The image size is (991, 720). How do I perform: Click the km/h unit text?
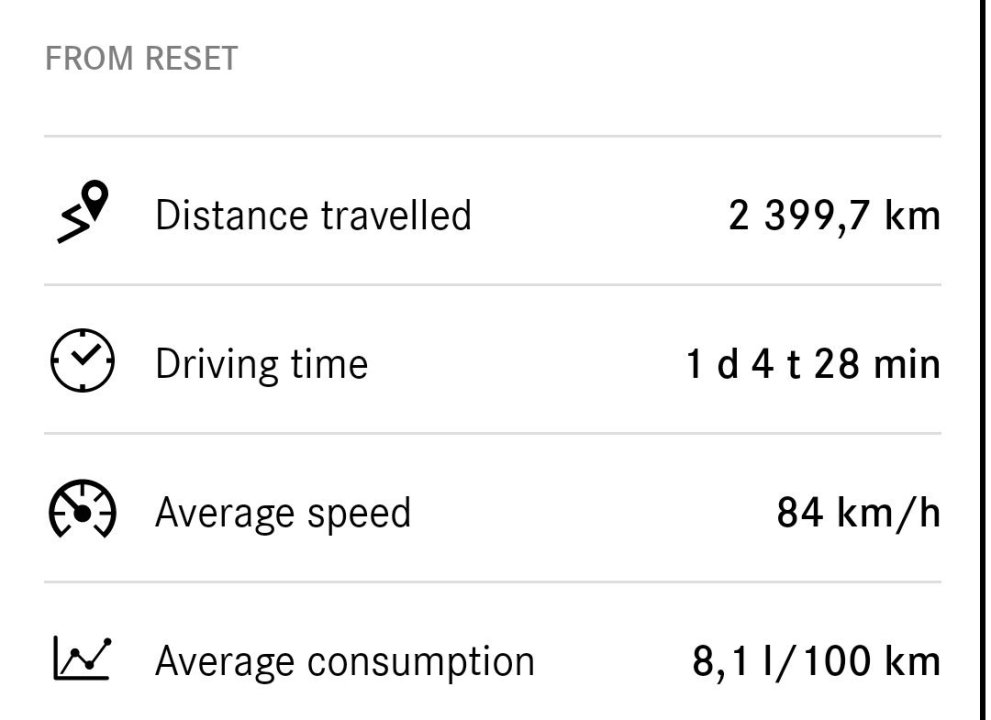point(888,513)
